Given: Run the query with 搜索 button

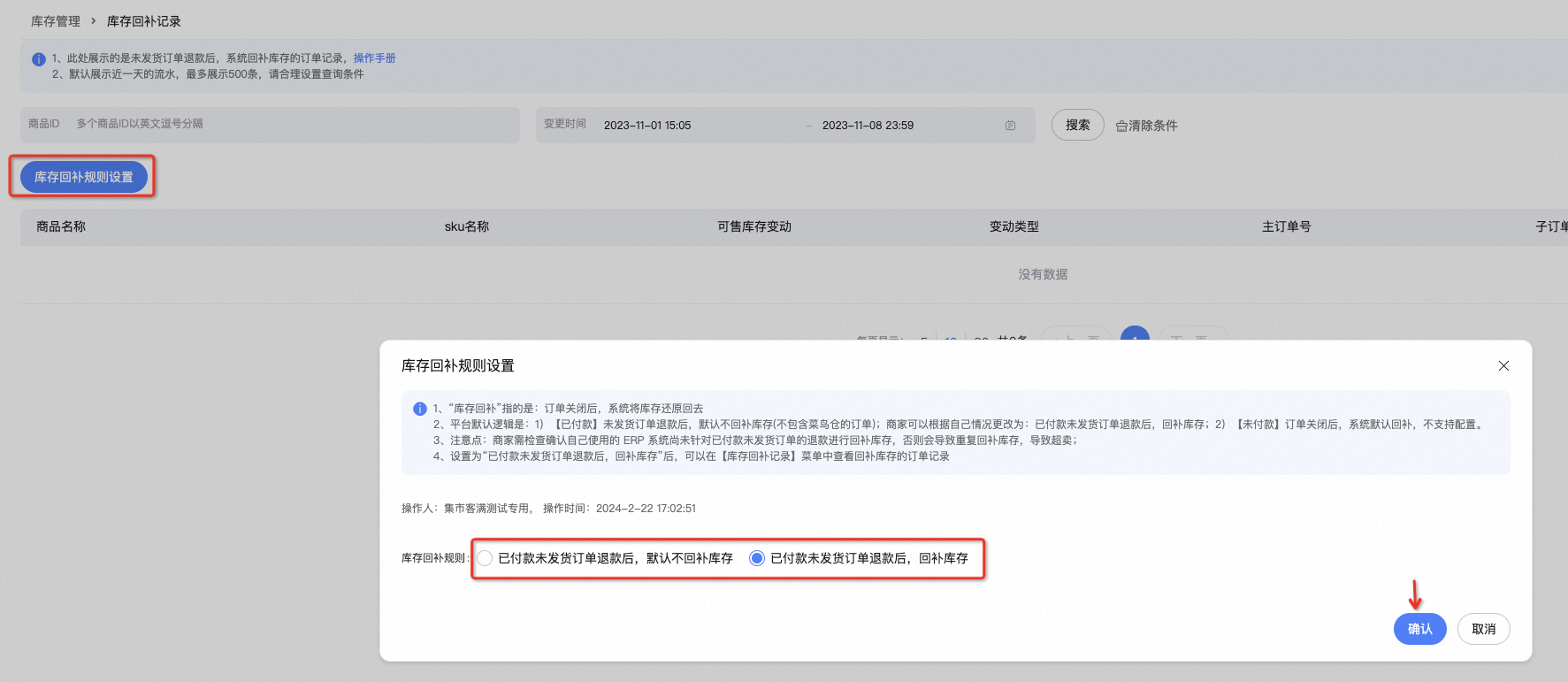Looking at the screenshot, I should (x=1077, y=125).
